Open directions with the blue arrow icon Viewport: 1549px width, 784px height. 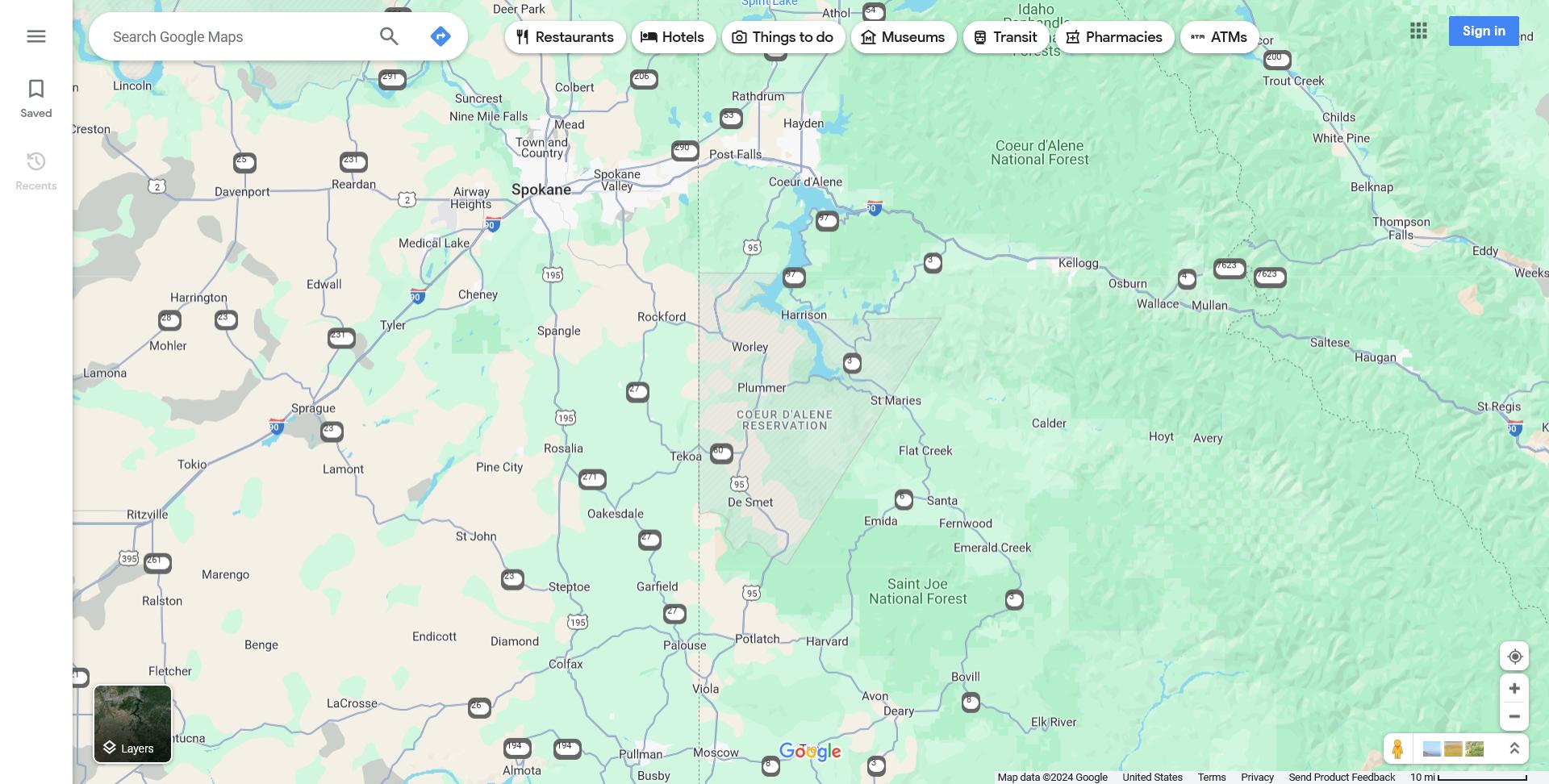point(440,36)
